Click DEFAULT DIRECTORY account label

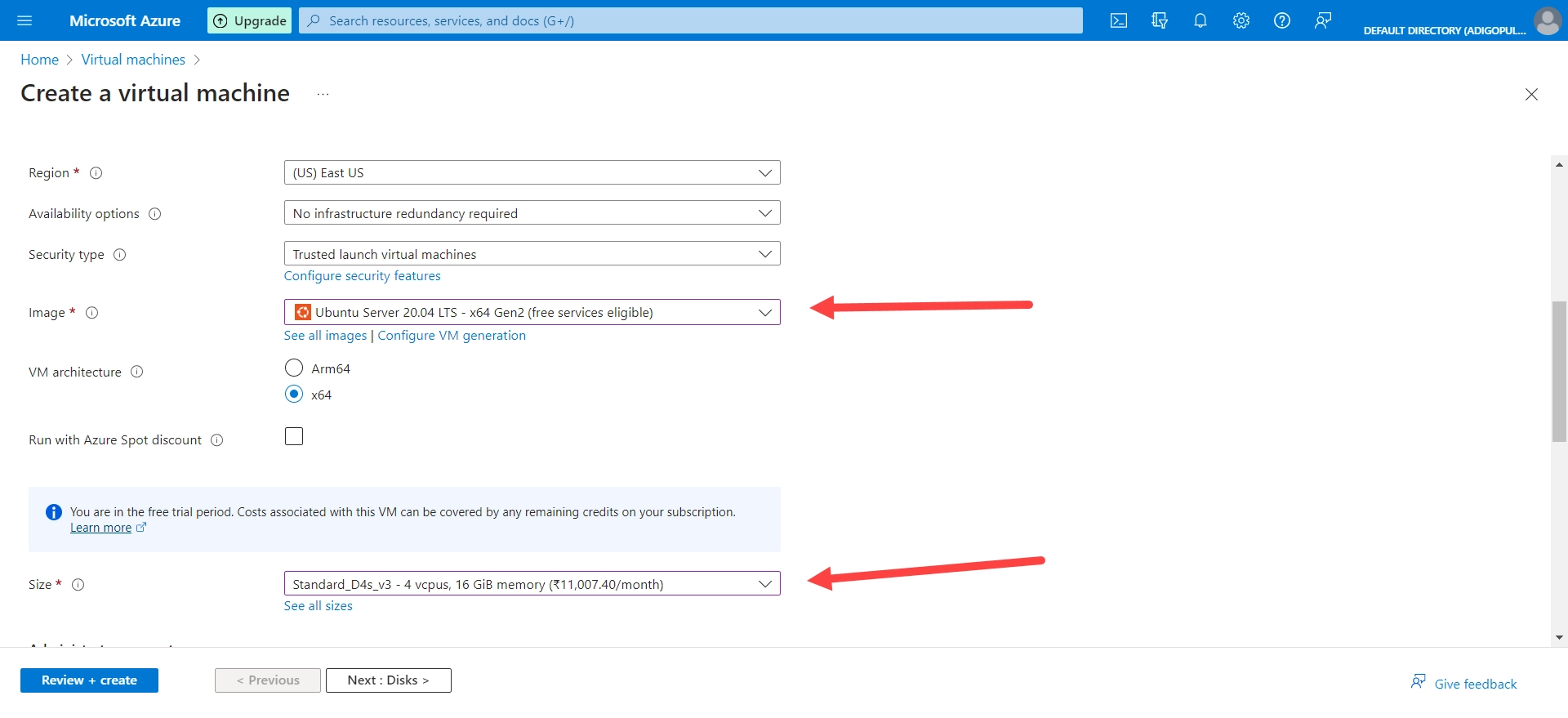coord(1444,30)
